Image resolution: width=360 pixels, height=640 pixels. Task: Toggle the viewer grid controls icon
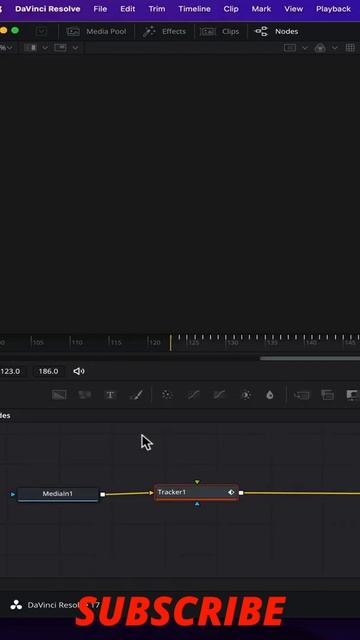(x=350, y=48)
